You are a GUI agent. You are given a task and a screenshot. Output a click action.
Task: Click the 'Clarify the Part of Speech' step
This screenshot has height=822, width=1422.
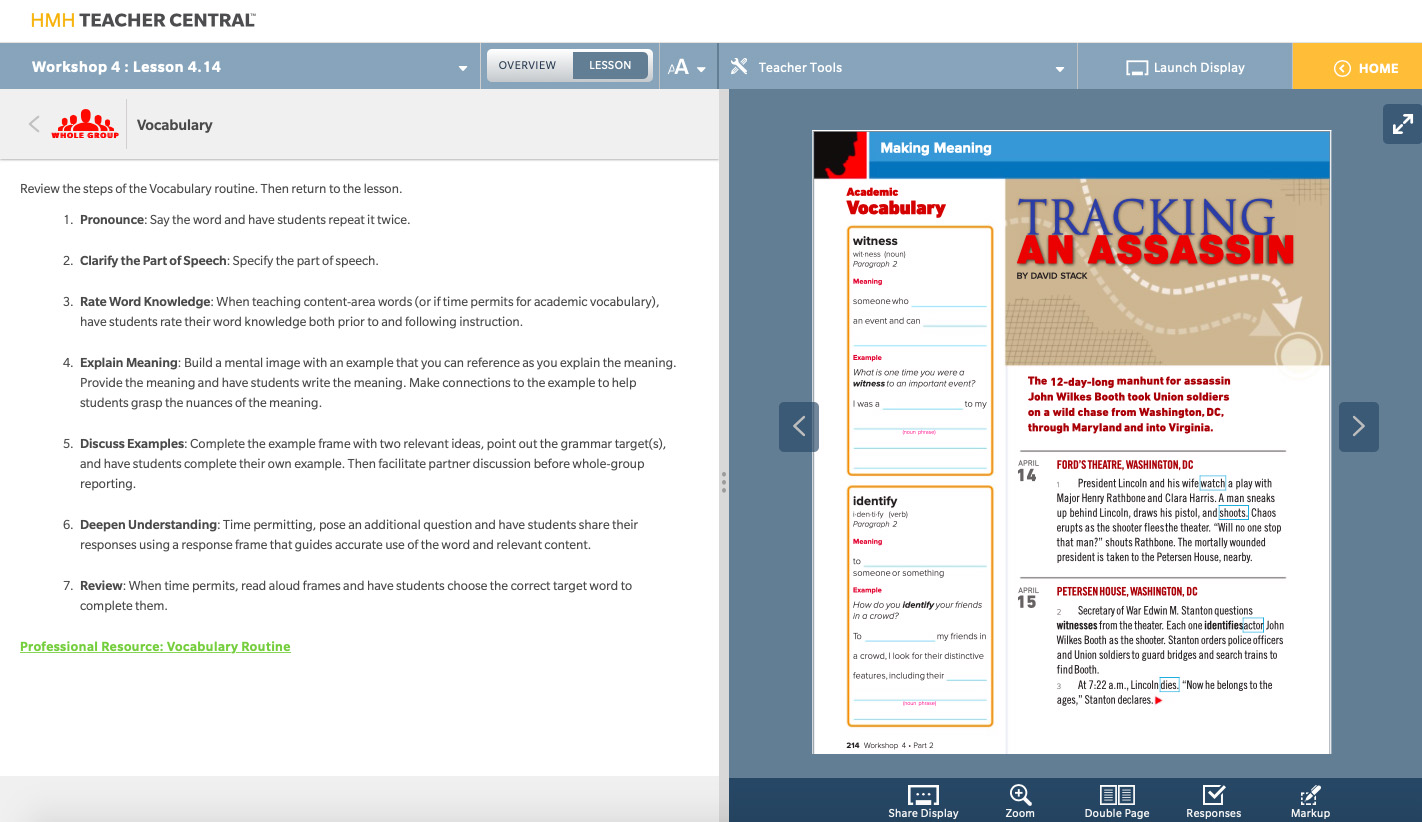click(x=229, y=261)
